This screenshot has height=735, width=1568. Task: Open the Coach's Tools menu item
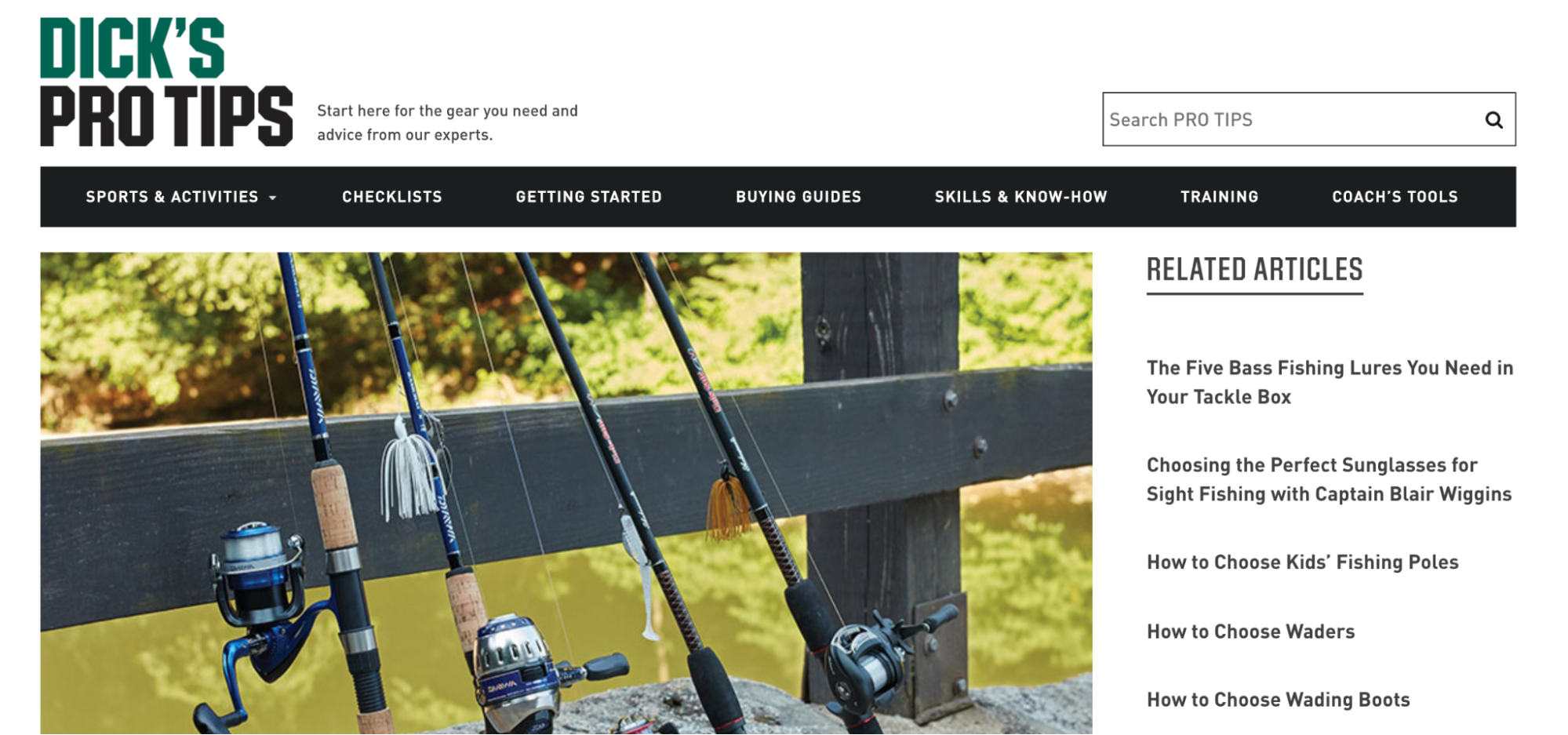pyautogui.click(x=1395, y=197)
